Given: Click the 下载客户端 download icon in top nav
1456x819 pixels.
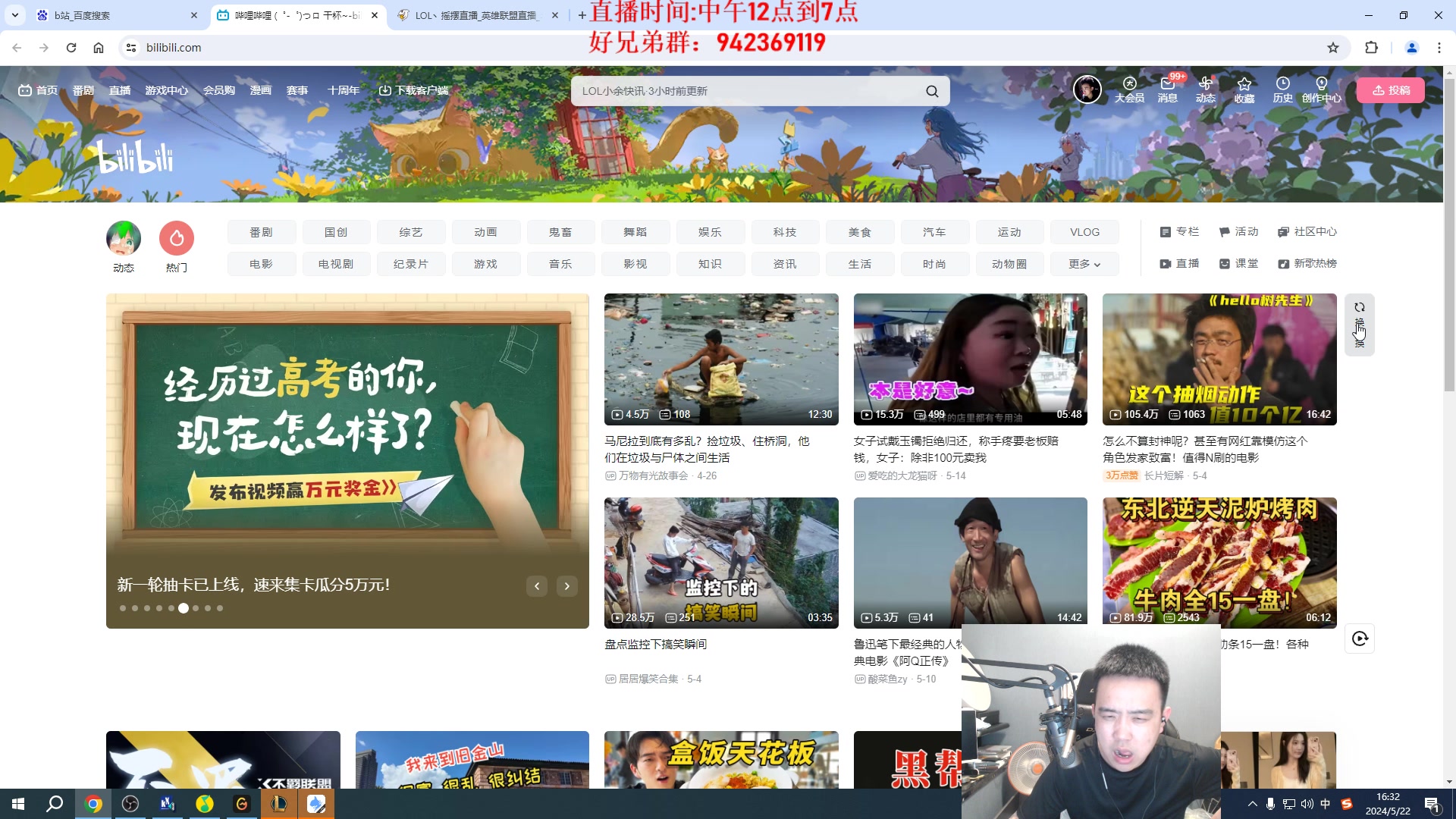Looking at the screenshot, I should (x=385, y=89).
